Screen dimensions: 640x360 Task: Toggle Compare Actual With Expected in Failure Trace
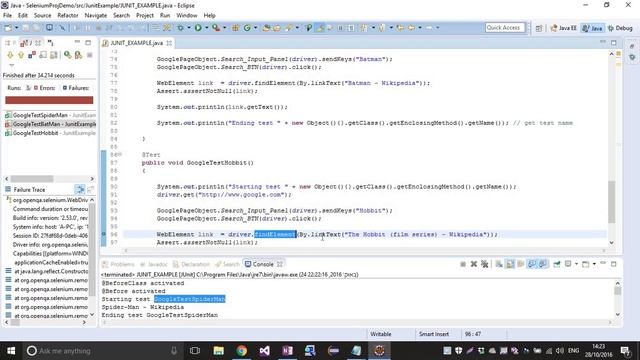point(90,189)
